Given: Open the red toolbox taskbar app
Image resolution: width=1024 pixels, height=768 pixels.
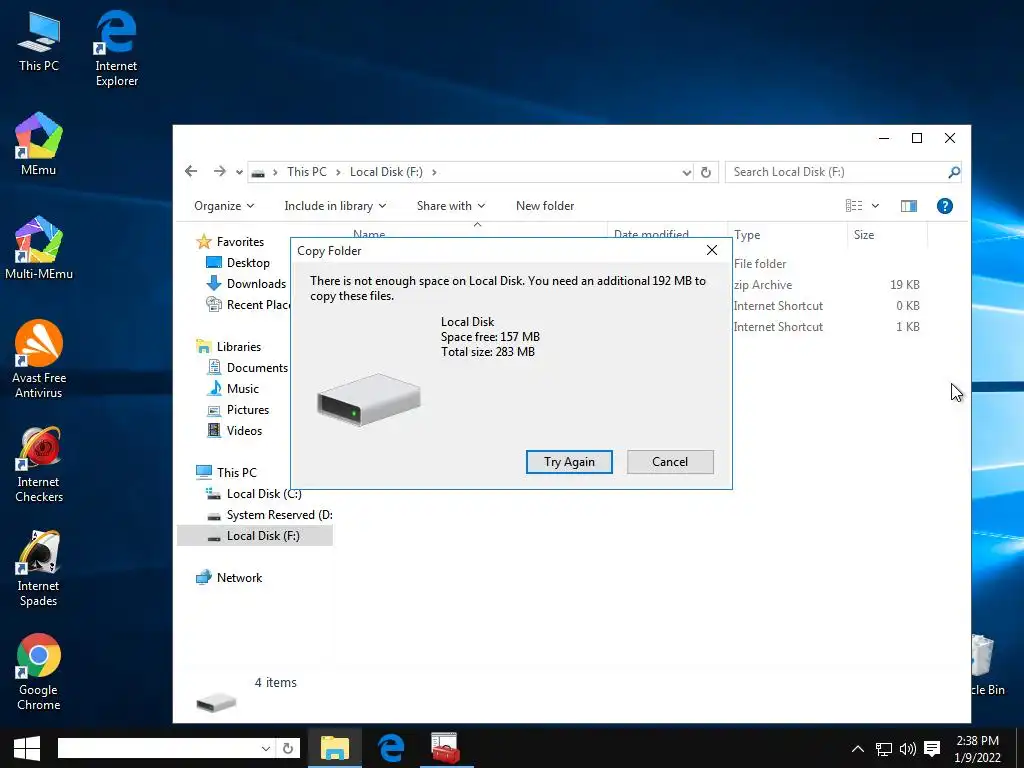Looking at the screenshot, I should click(x=446, y=748).
